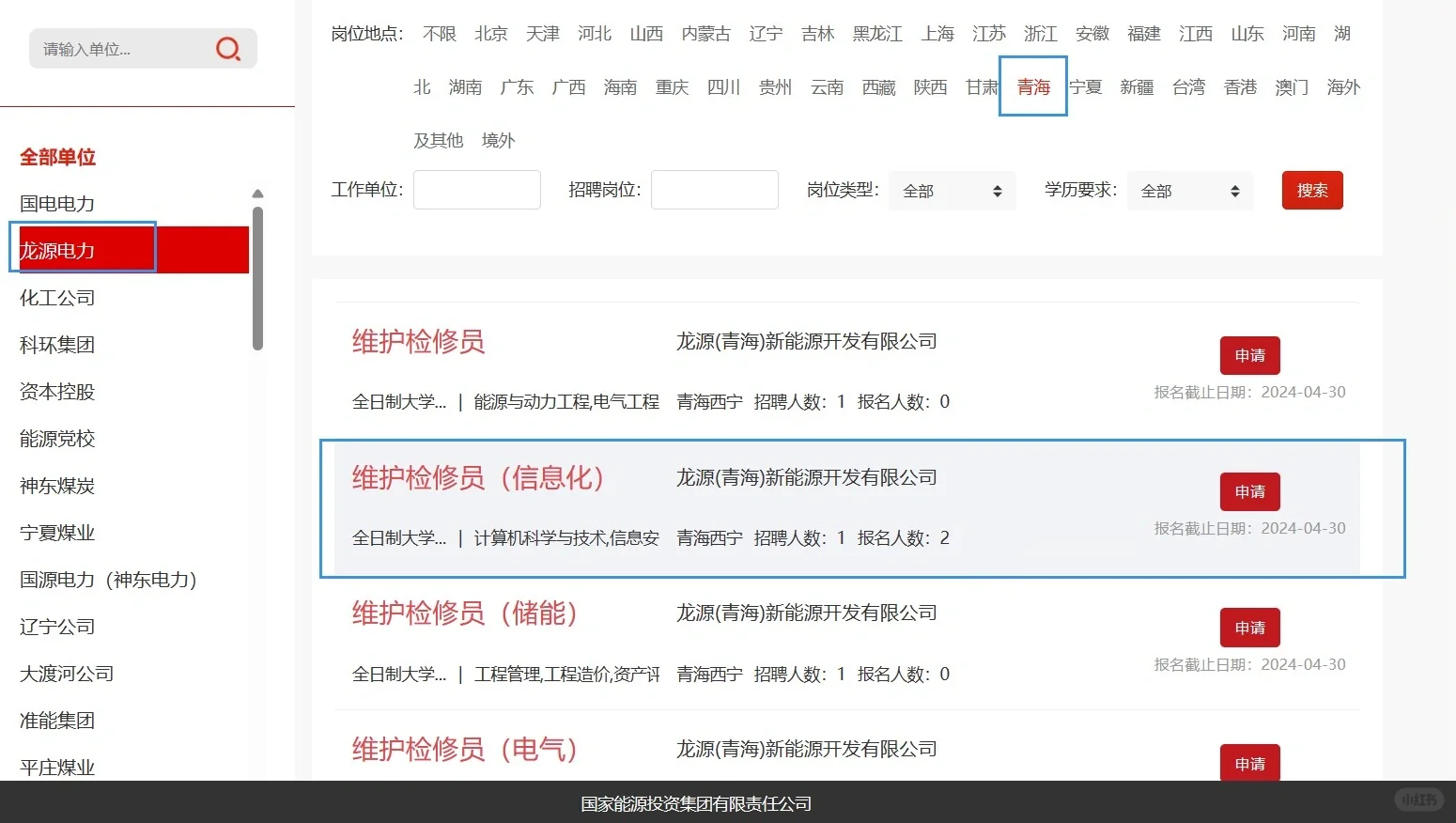Screen dimensions: 1456x823
Task: Click 计算机科学与技术,信息安 major text
Action: pos(566,538)
